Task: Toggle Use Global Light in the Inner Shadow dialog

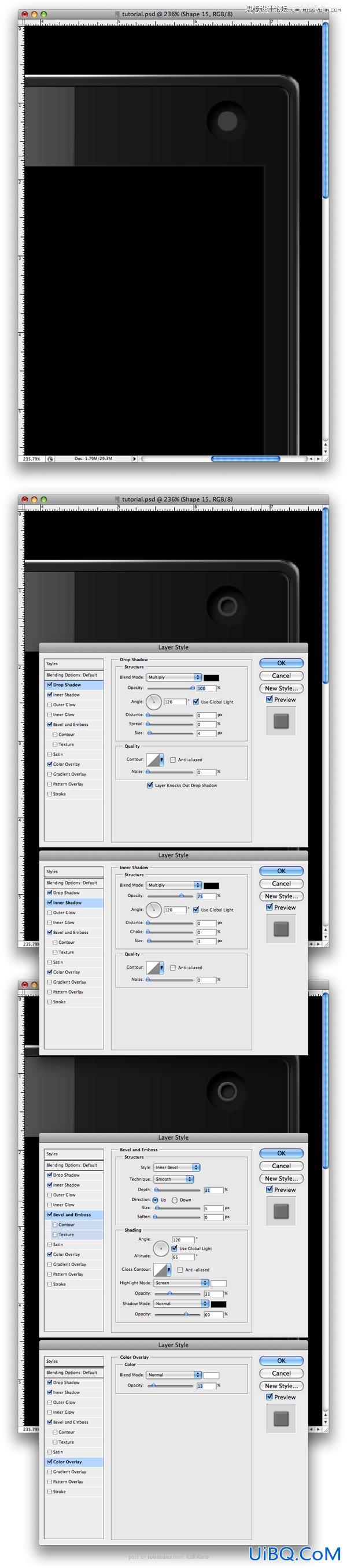Action: pos(196,909)
